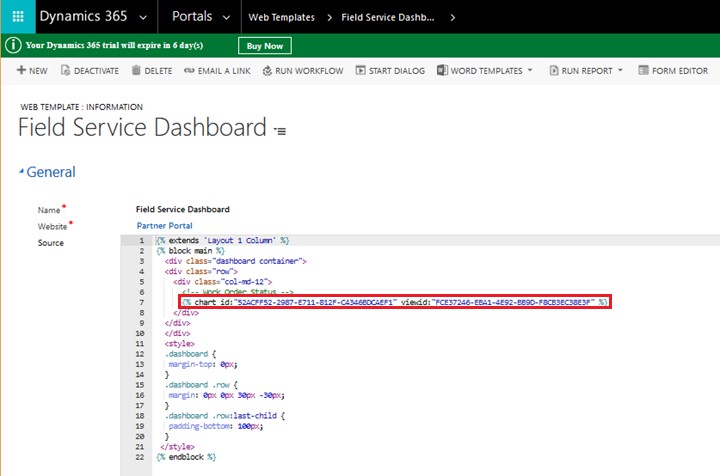Click the Buy Now button
The width and height of the screenshot is (720, 476).
264,45
